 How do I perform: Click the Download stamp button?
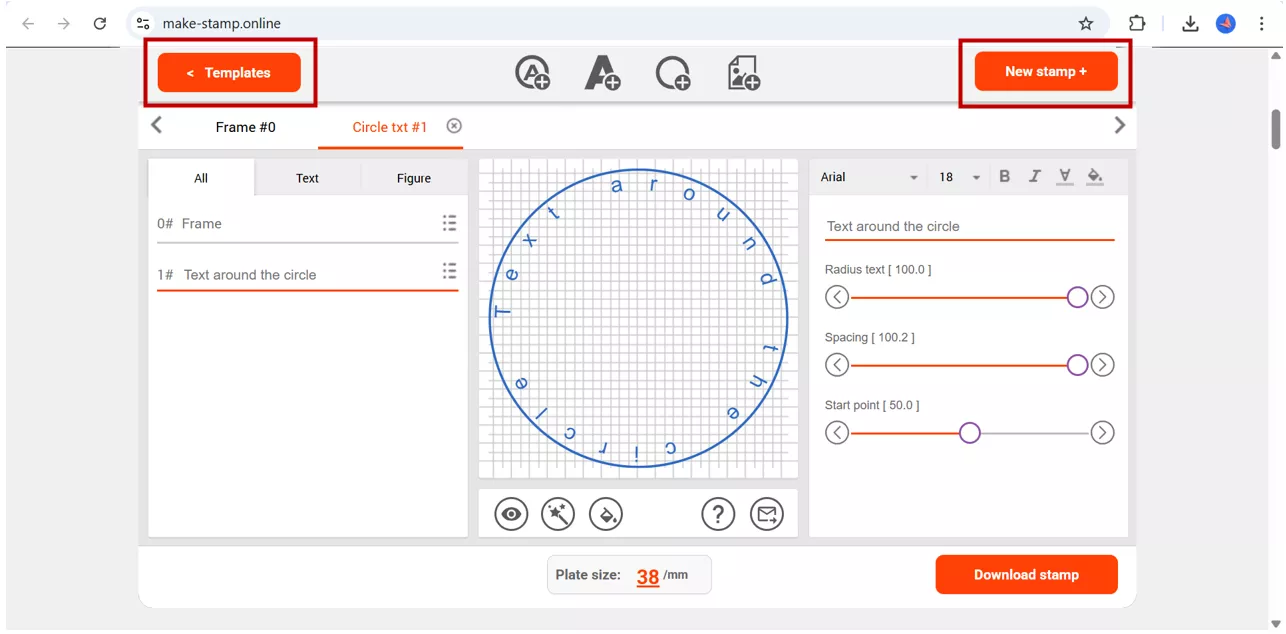pyautogui.click(x=1026, y=574)
